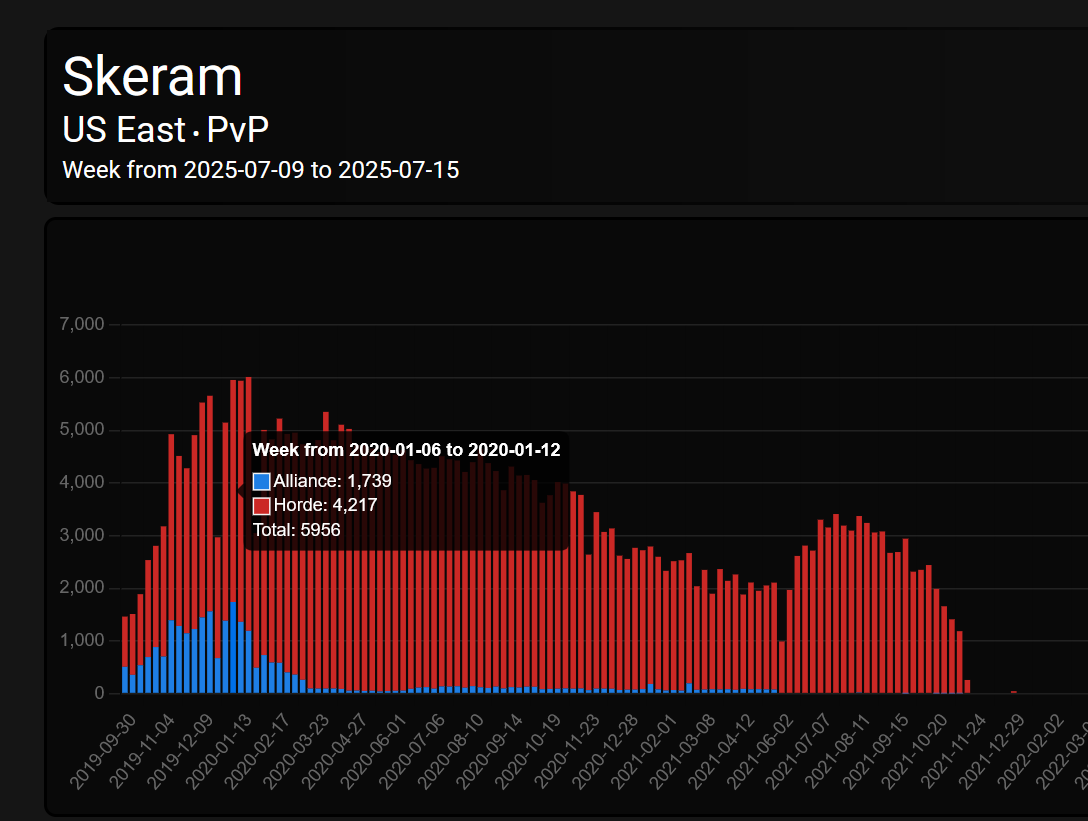Click 'Week from 2025-07-09 to 2025-07-15' text

[x=261, y=170]
